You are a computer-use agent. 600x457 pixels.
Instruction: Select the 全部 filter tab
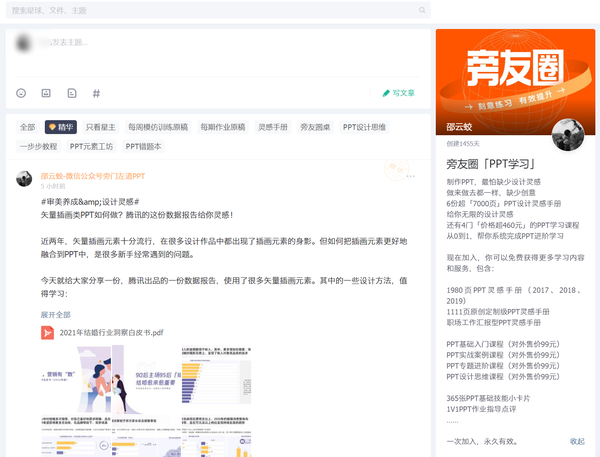tap(28, 127)
